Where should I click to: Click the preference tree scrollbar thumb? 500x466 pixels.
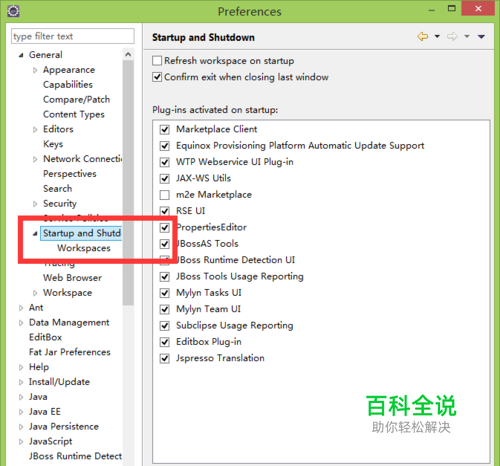(128, 183)
